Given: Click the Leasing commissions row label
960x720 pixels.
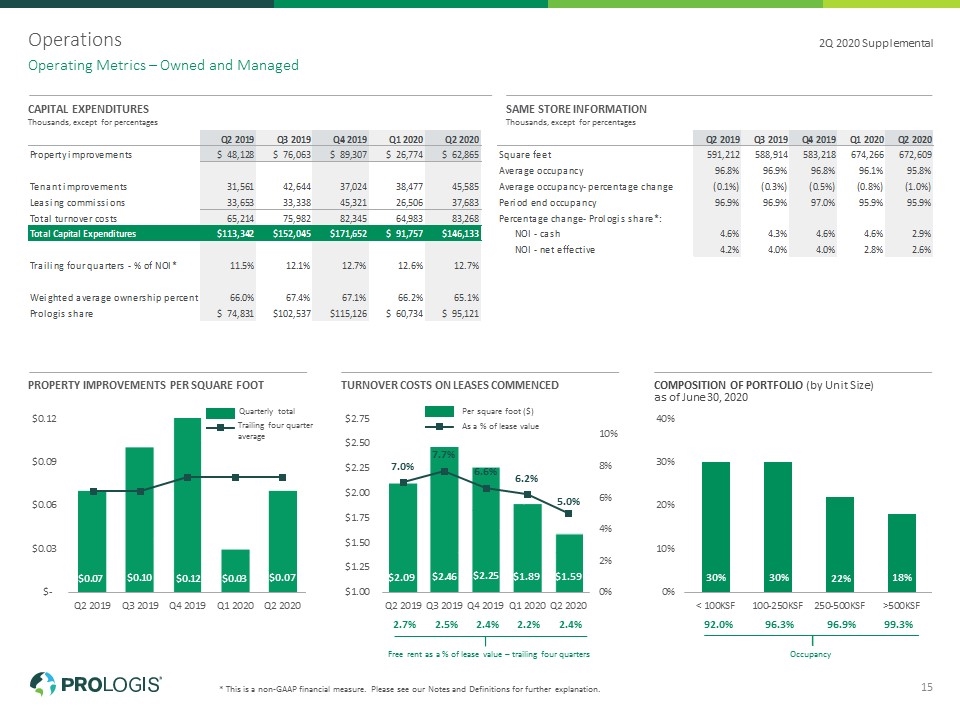Looking at the screenshot, I should coord(77,203).
